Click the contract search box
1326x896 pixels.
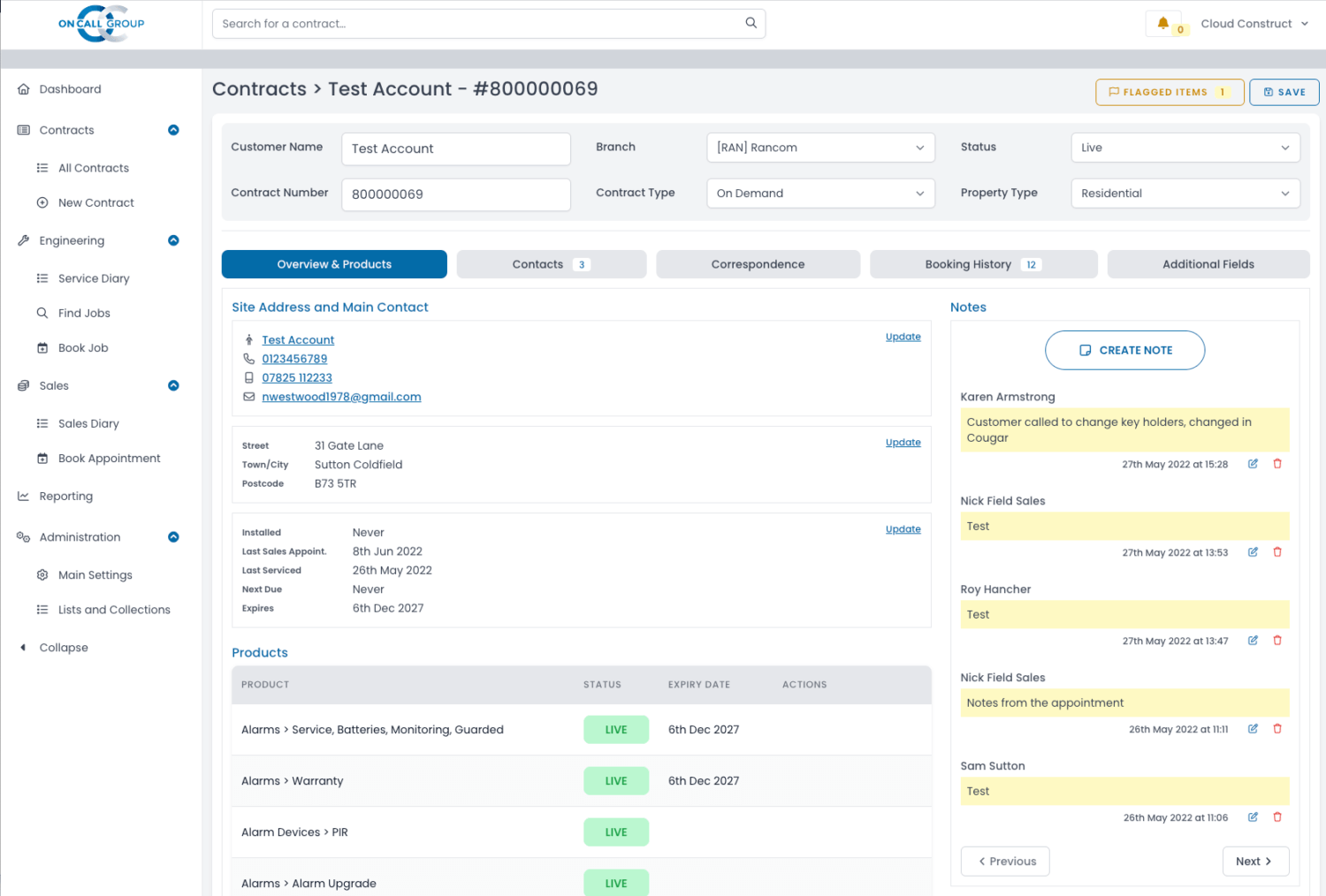click(x=489, y=24)
